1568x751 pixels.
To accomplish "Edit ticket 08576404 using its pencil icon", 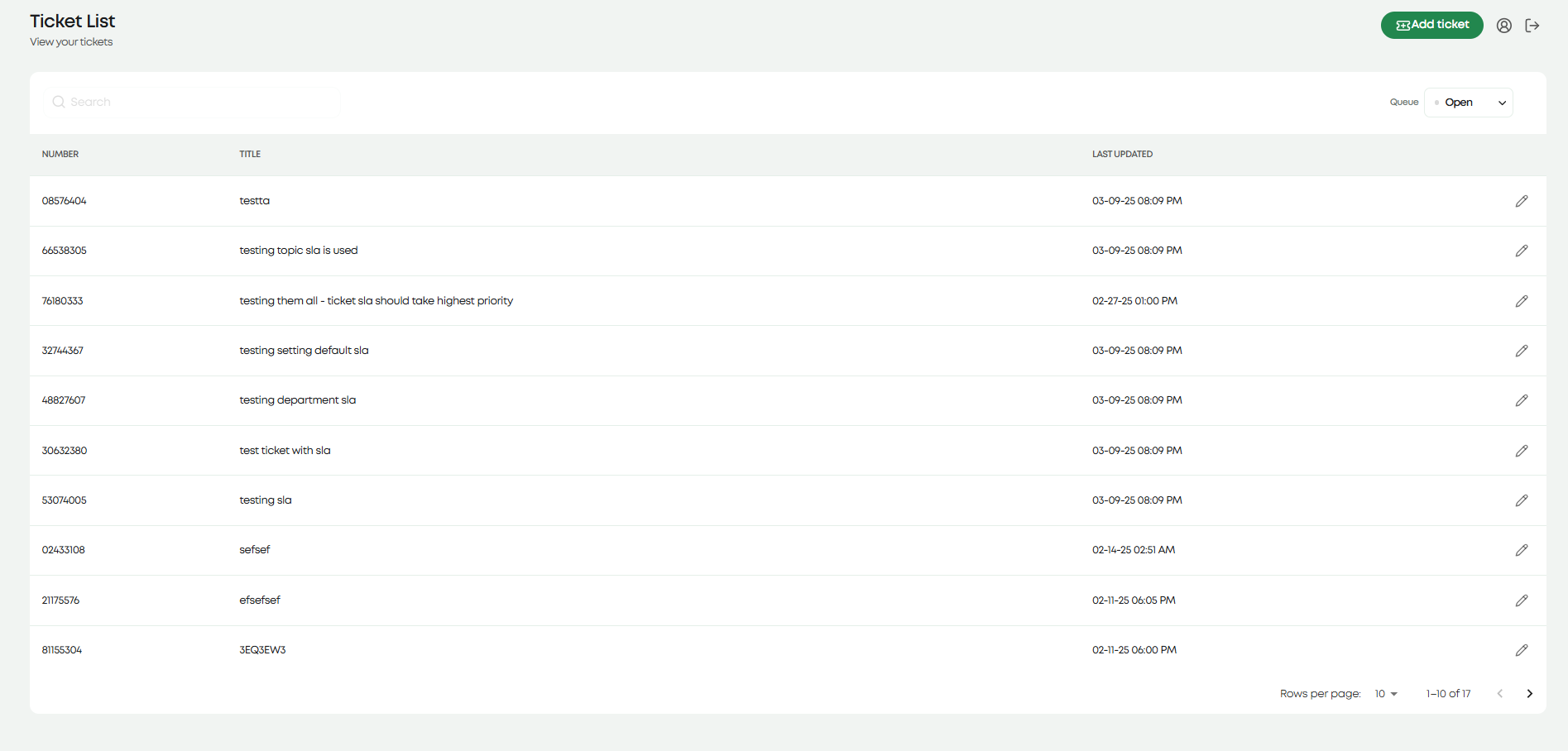I will 1522,200.
